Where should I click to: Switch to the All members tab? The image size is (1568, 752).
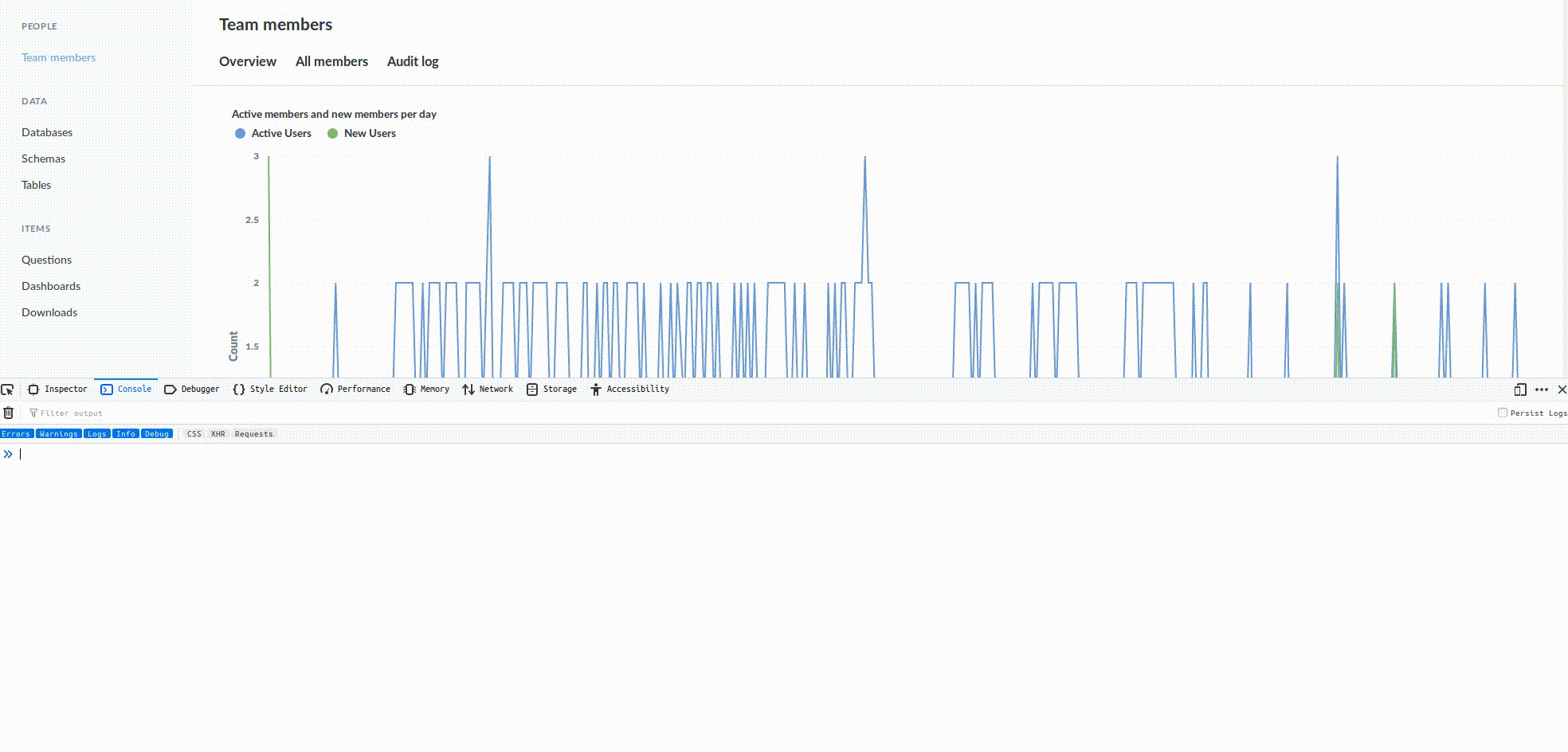tap(331, 61)
